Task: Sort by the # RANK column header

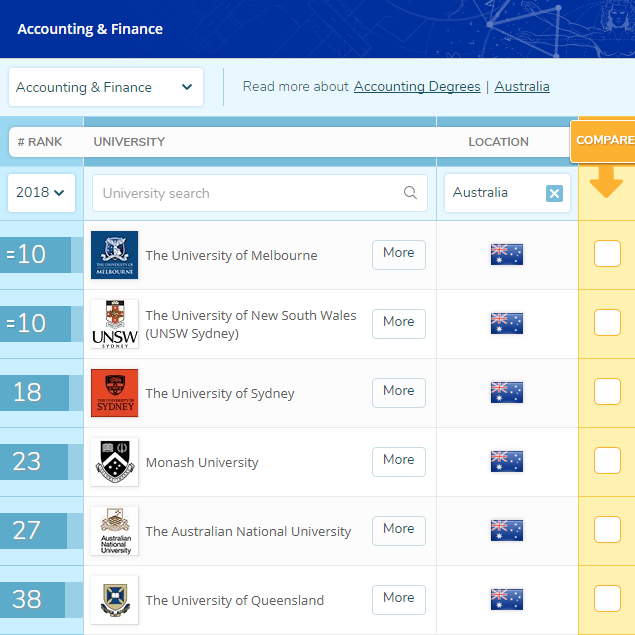Action: 40,142
